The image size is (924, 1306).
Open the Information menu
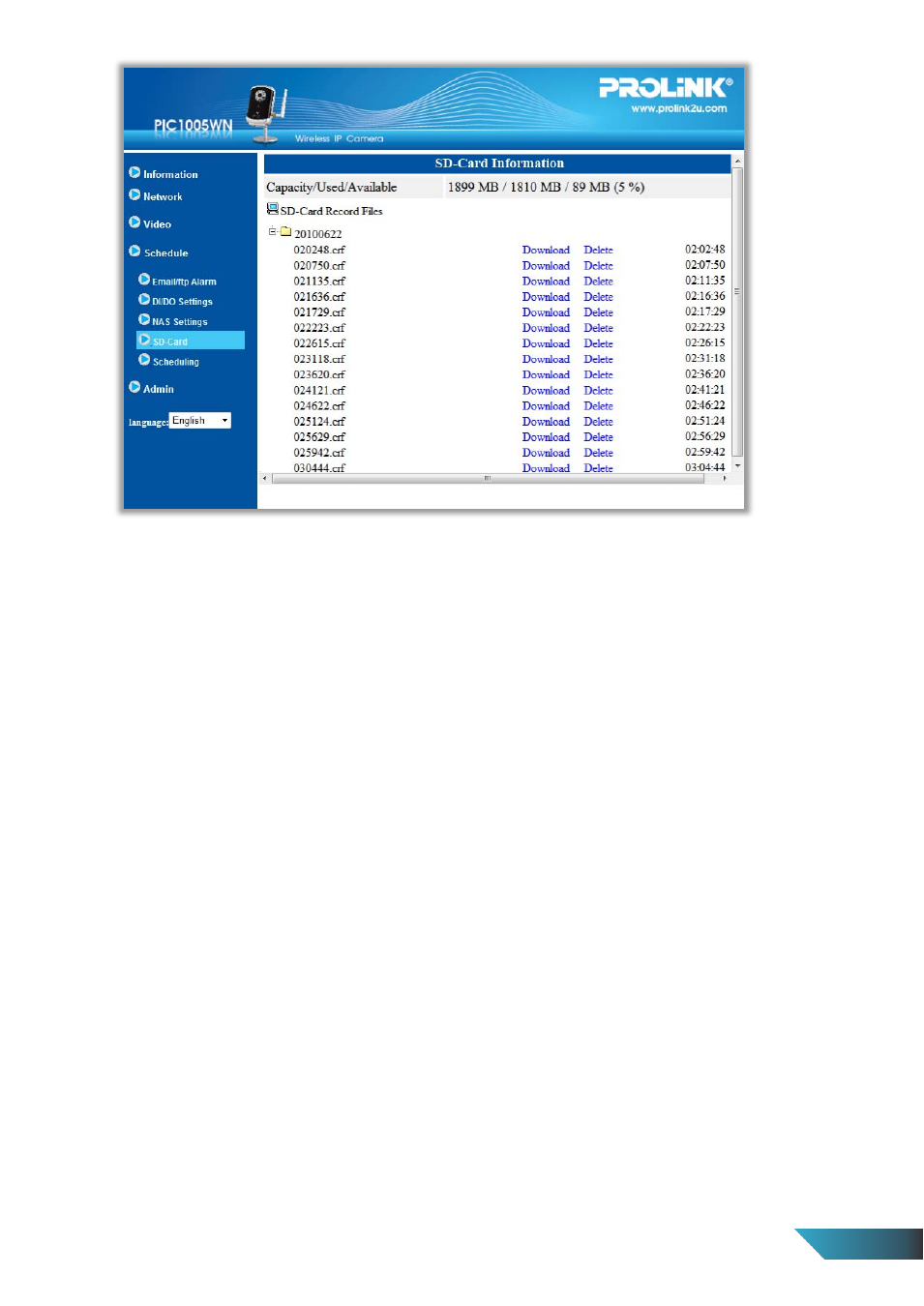170,175
